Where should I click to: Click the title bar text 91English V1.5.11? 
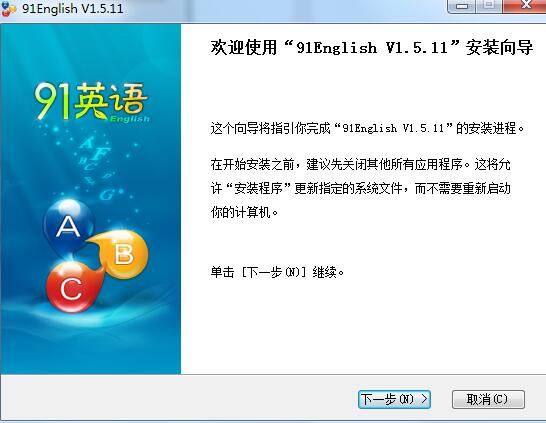point(73,8)
